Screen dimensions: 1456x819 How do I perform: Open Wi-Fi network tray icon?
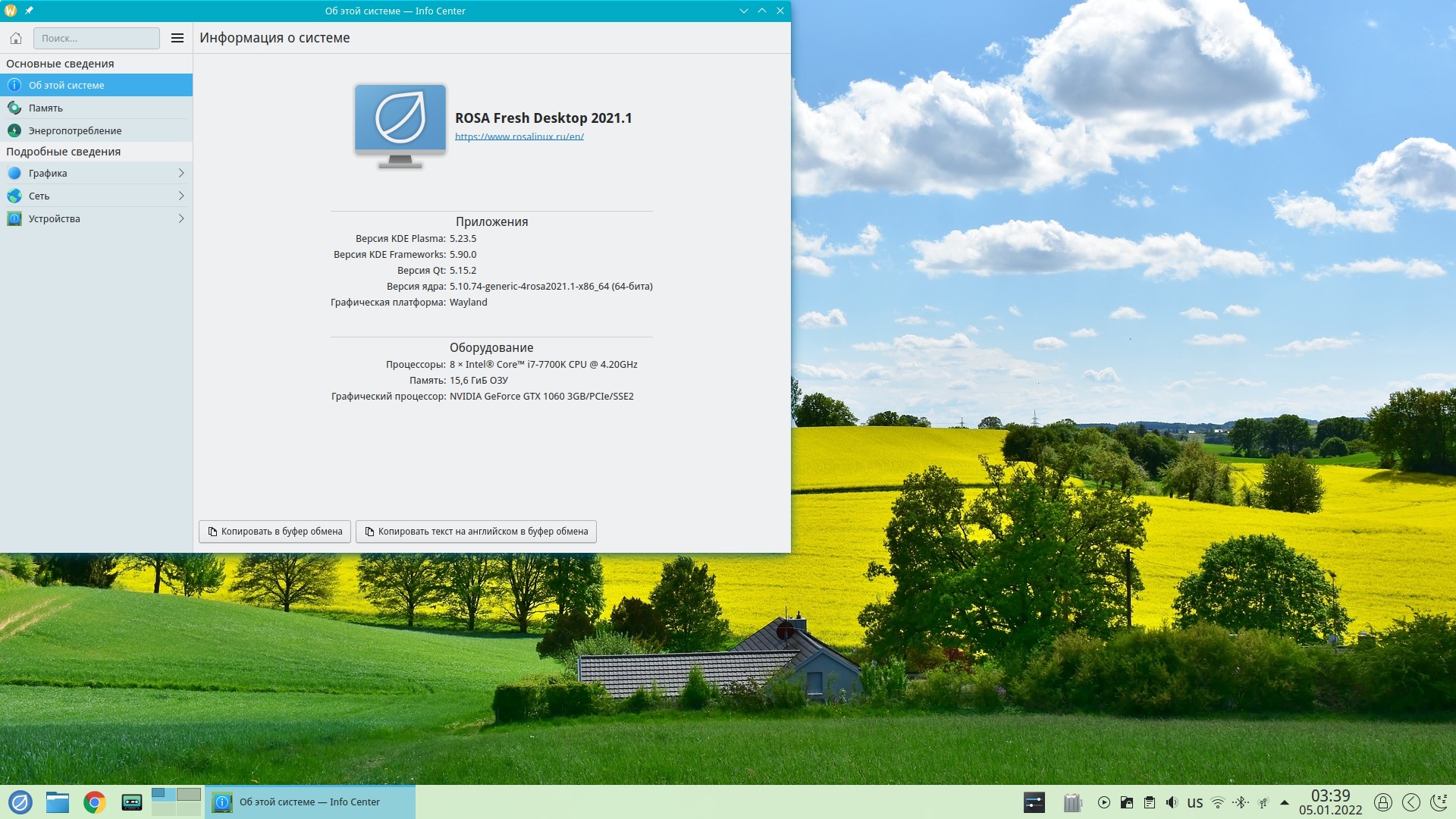[1218, 802]
